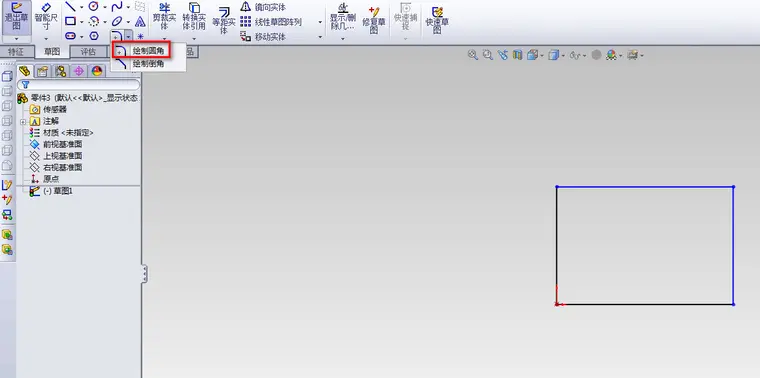Viewport: 760px width, 378px height.
Task: Click the Section View icon
Action: tap(517, 55)
